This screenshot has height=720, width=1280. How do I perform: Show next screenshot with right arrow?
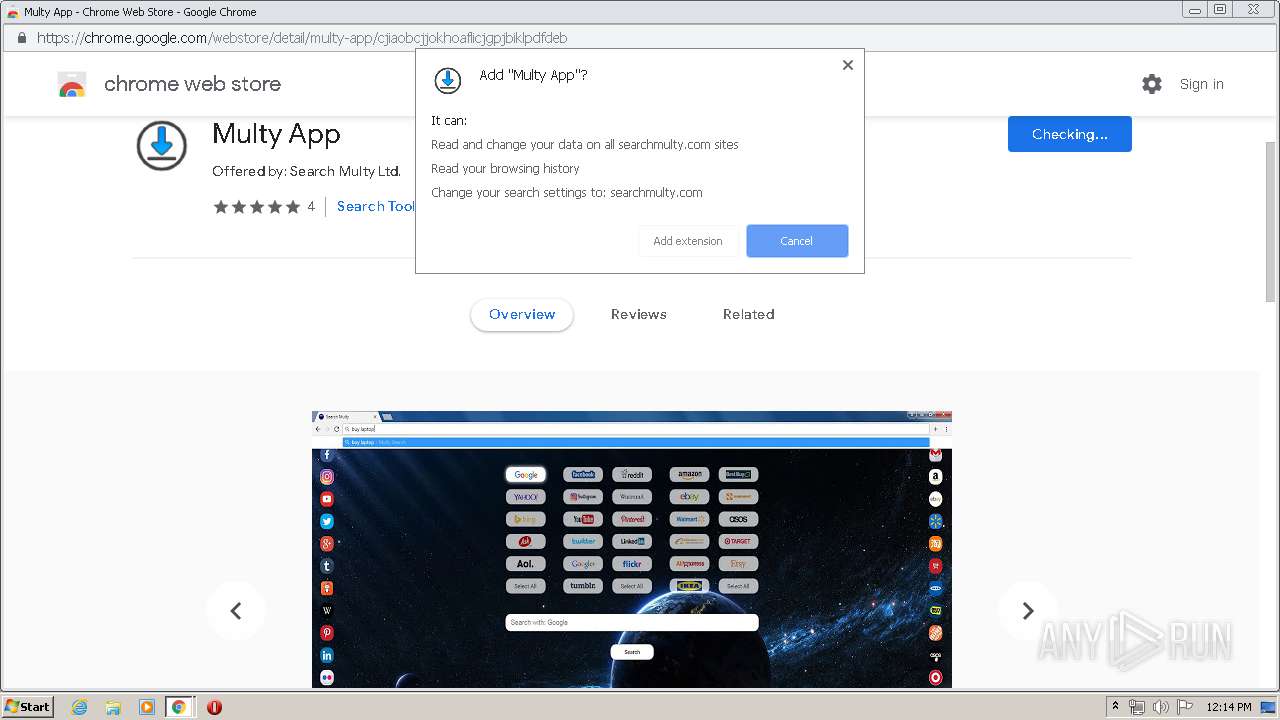coord(1027,611)
